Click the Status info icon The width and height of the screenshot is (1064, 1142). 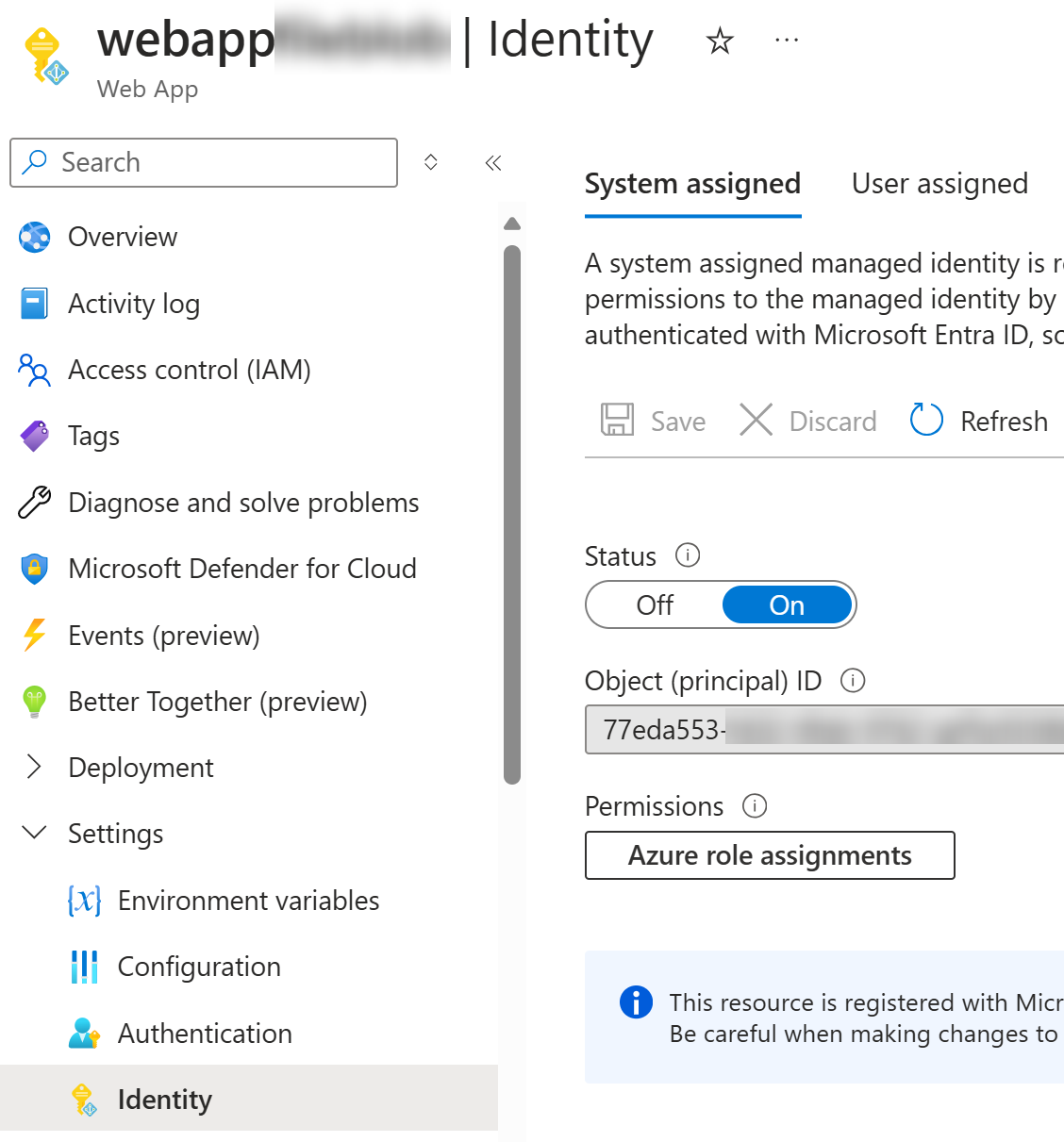point(688,555)
